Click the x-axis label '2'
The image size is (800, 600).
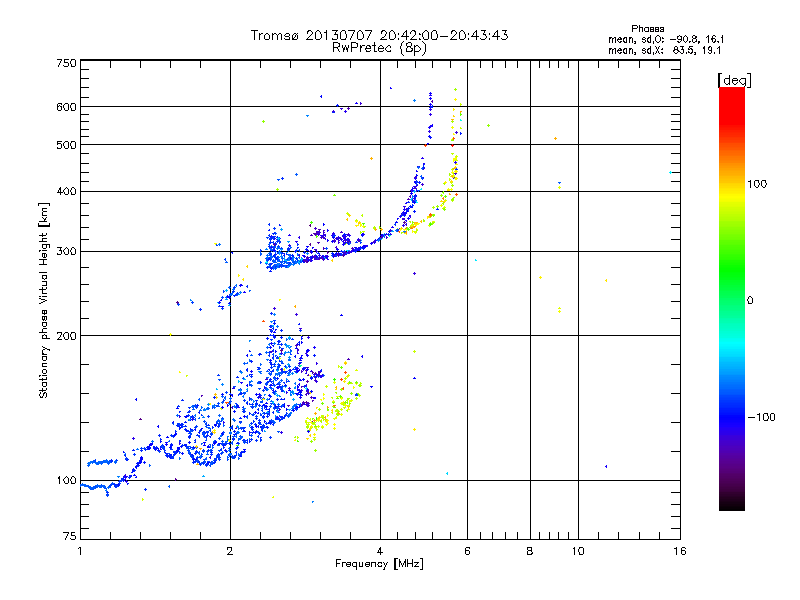230,551
